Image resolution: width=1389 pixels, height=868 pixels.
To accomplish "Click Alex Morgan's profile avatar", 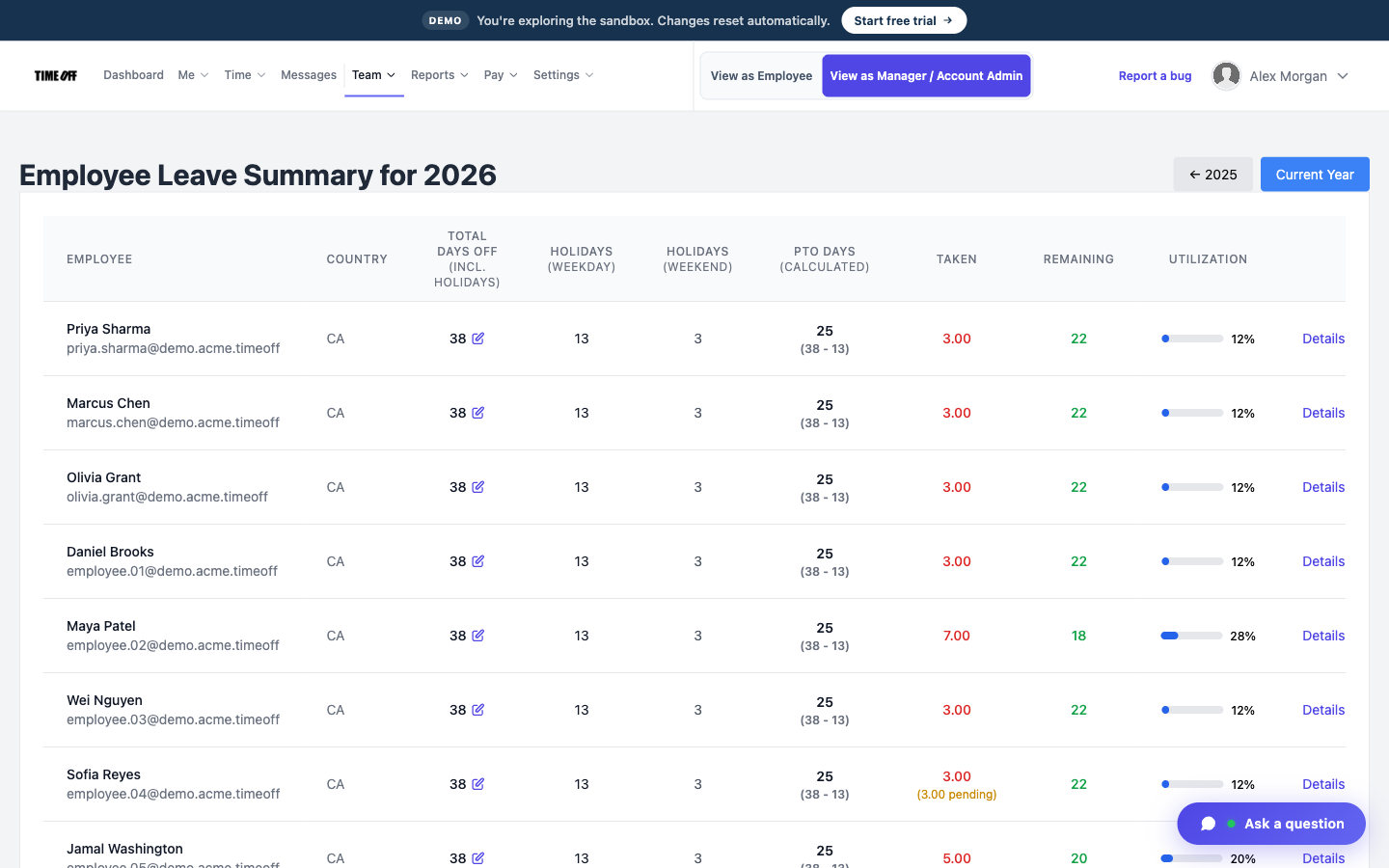I will pos(1226,75).
